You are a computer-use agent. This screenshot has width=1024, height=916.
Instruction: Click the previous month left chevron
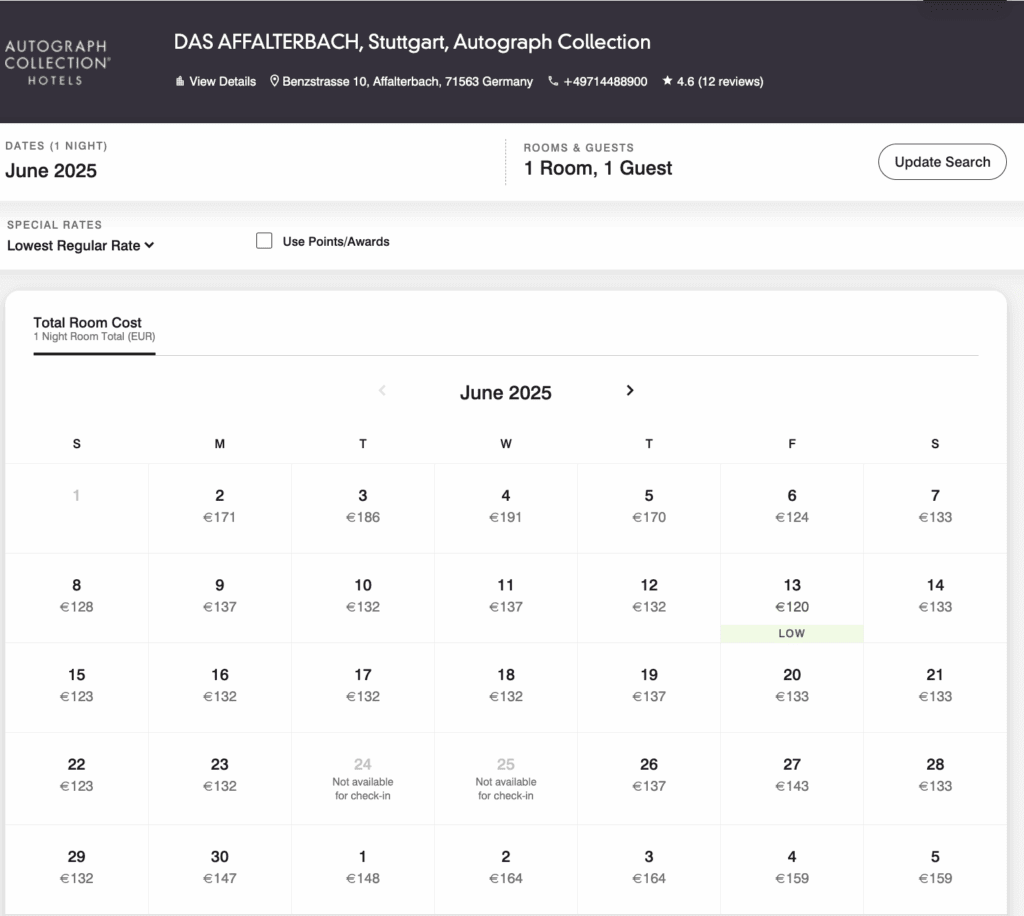[x=382, y=391]
